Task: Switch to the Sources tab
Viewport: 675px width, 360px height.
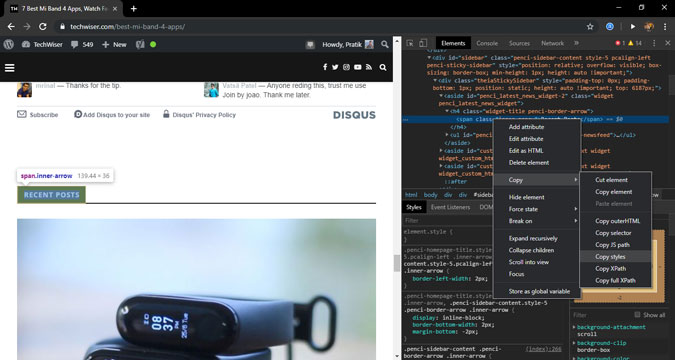Action: pos(519,43)
